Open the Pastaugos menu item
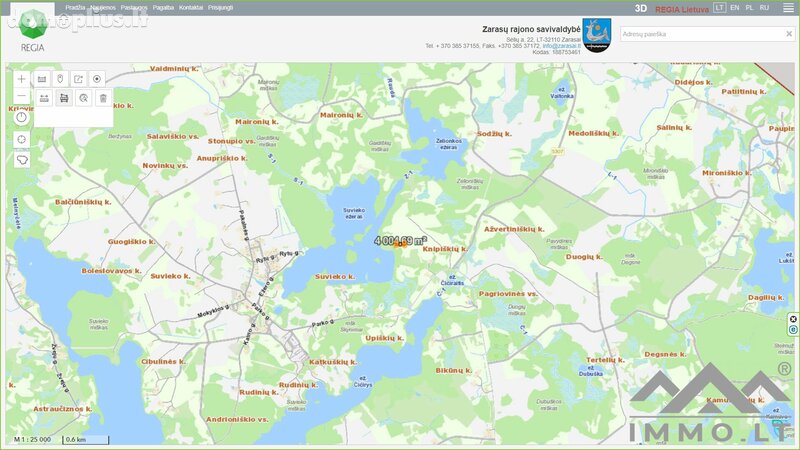 (134, 8)
